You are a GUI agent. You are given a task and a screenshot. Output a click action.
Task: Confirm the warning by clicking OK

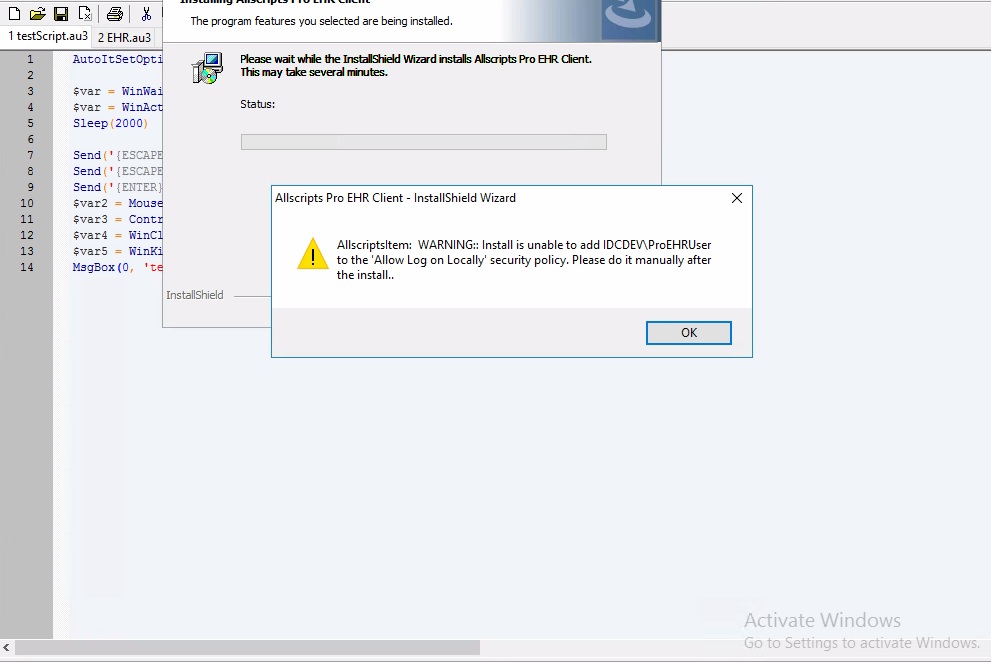click(688, 333)
